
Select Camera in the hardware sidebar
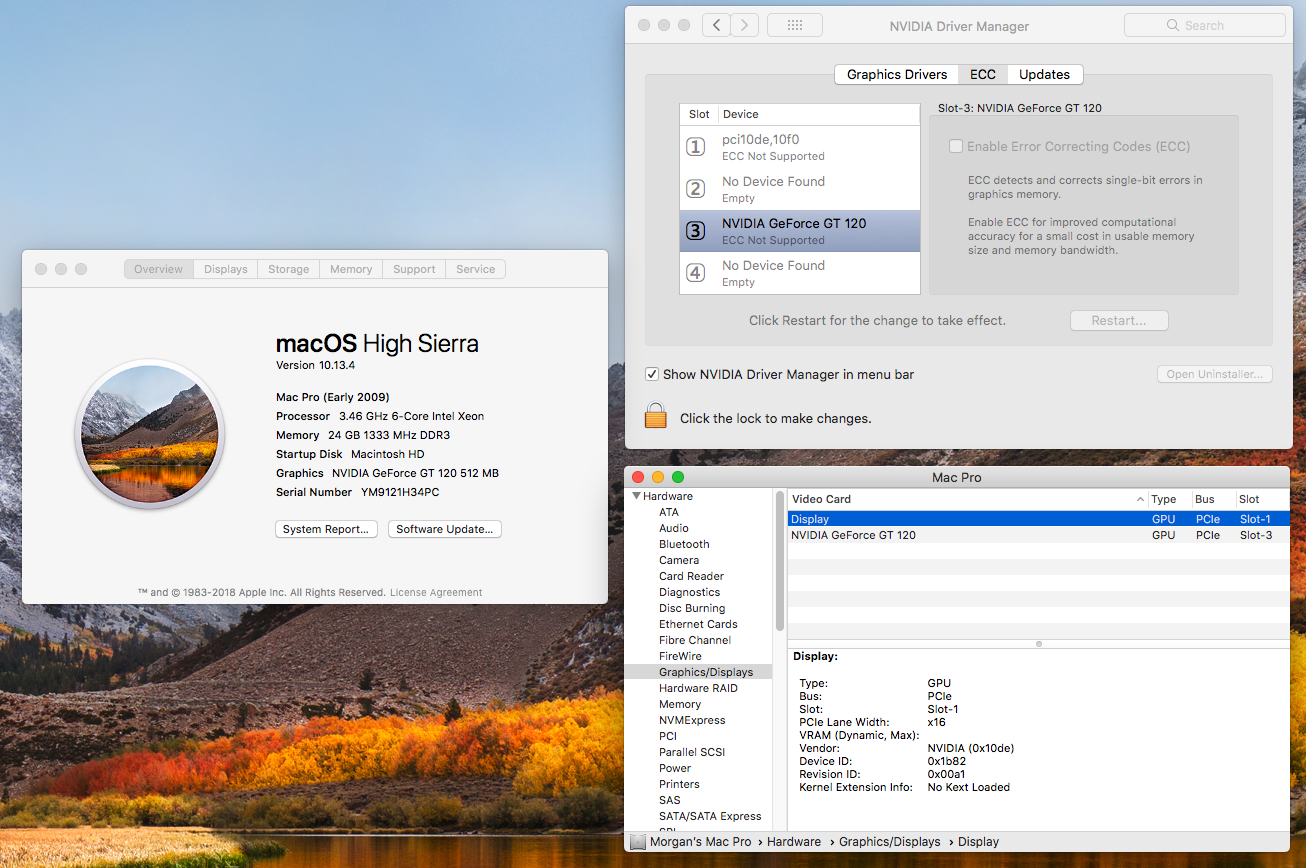pyautogui.click(x=679, y=560)
